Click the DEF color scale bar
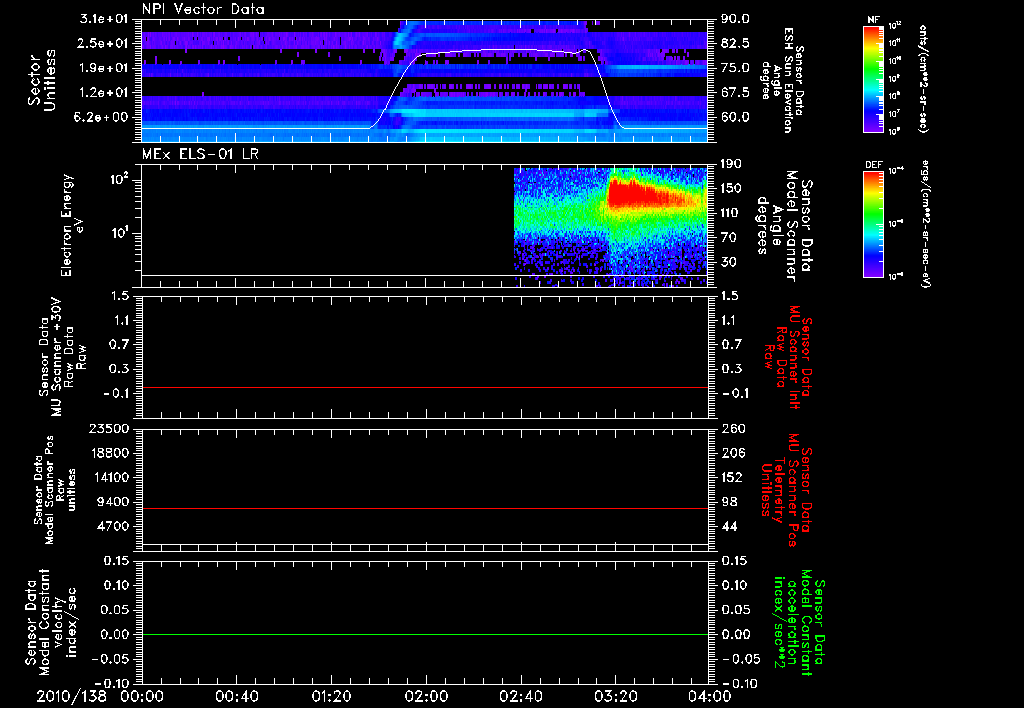 click(x=873, y=224)
